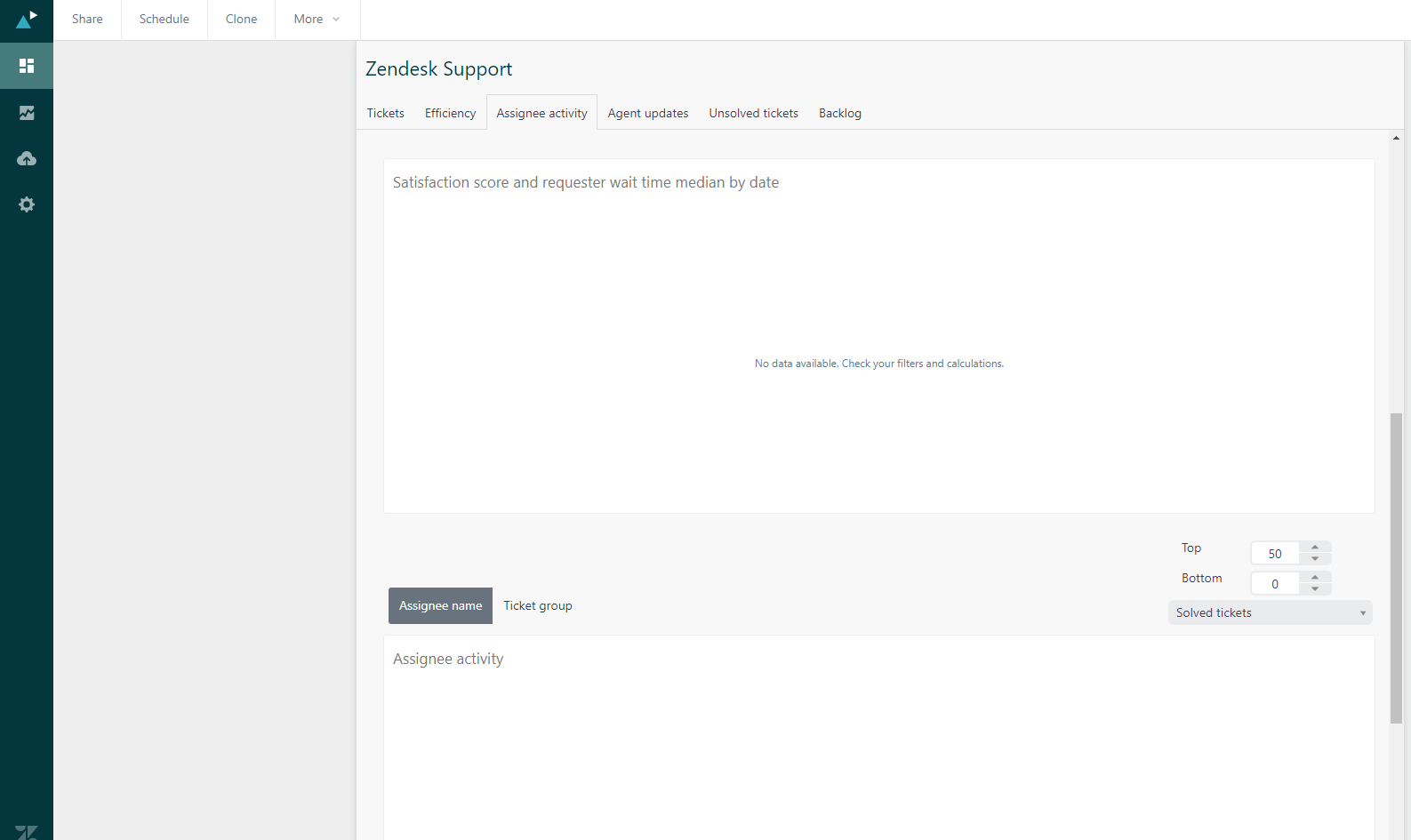Select the Assignee activity tab
1411x840 pixels.
coord(541,113)
